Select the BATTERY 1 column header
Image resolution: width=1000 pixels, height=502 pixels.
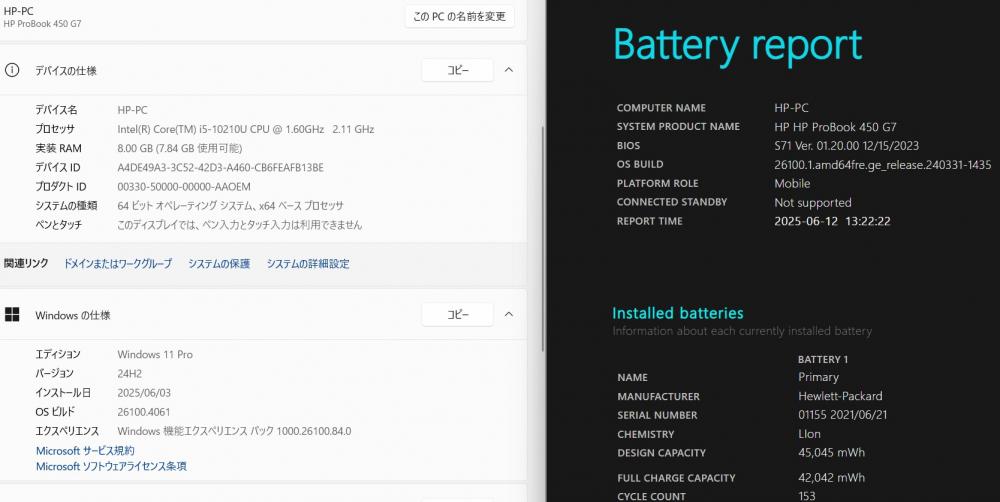point(823,359)
